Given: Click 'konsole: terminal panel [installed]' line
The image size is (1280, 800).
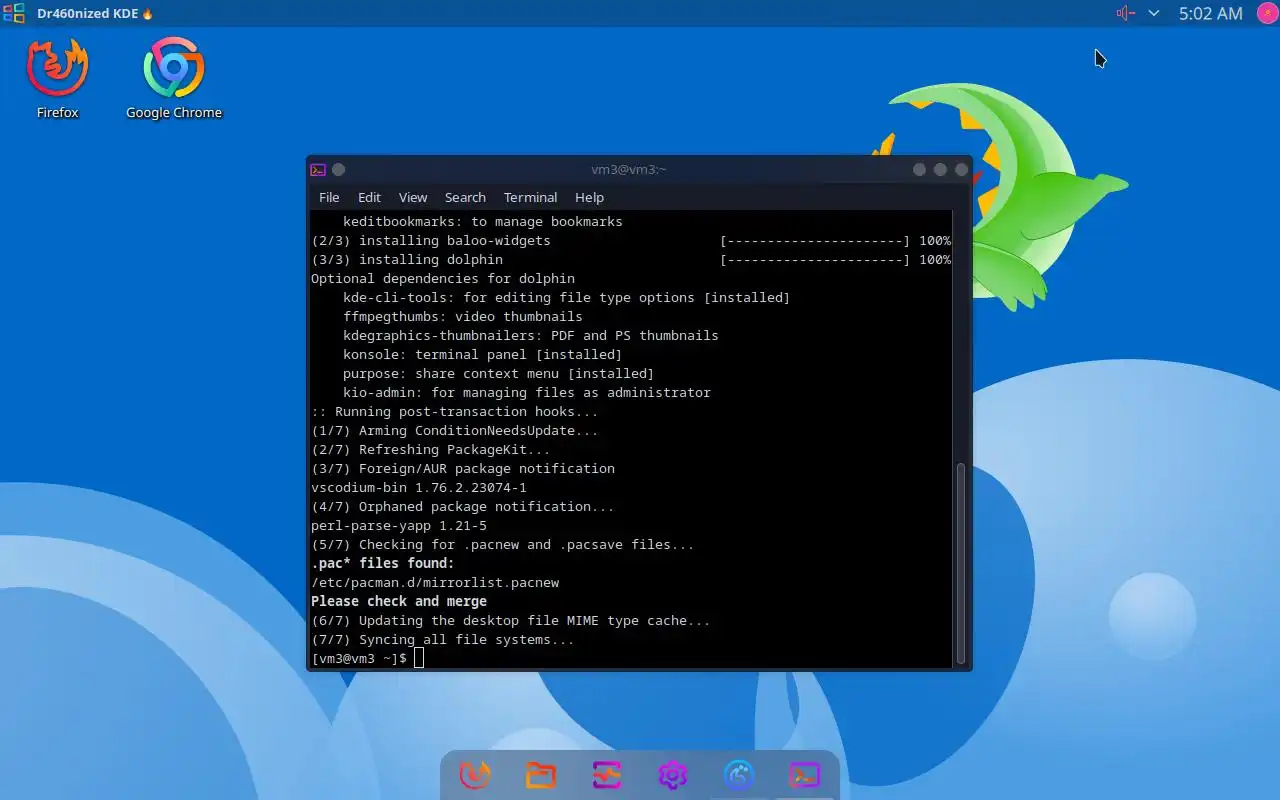Looking at the screenshot, I should (483, 354).
